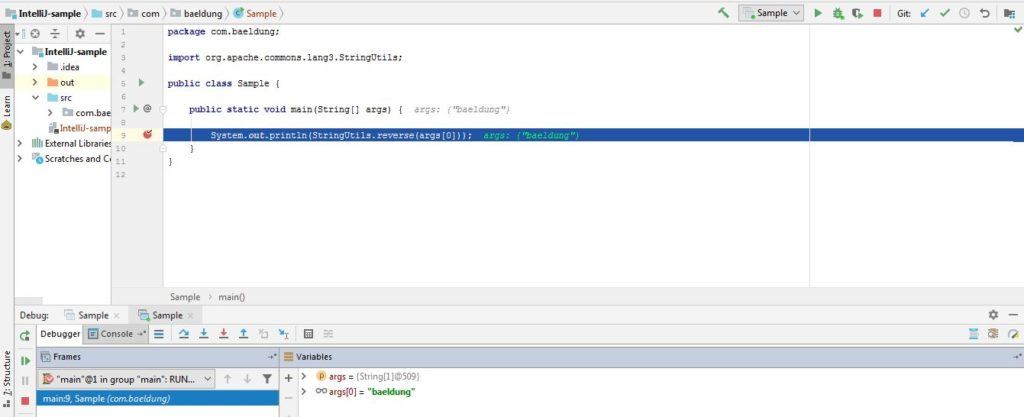Click Git Update Project blue arrow
The width and height of the screenshot is (1024, 417).
[924, 13]
